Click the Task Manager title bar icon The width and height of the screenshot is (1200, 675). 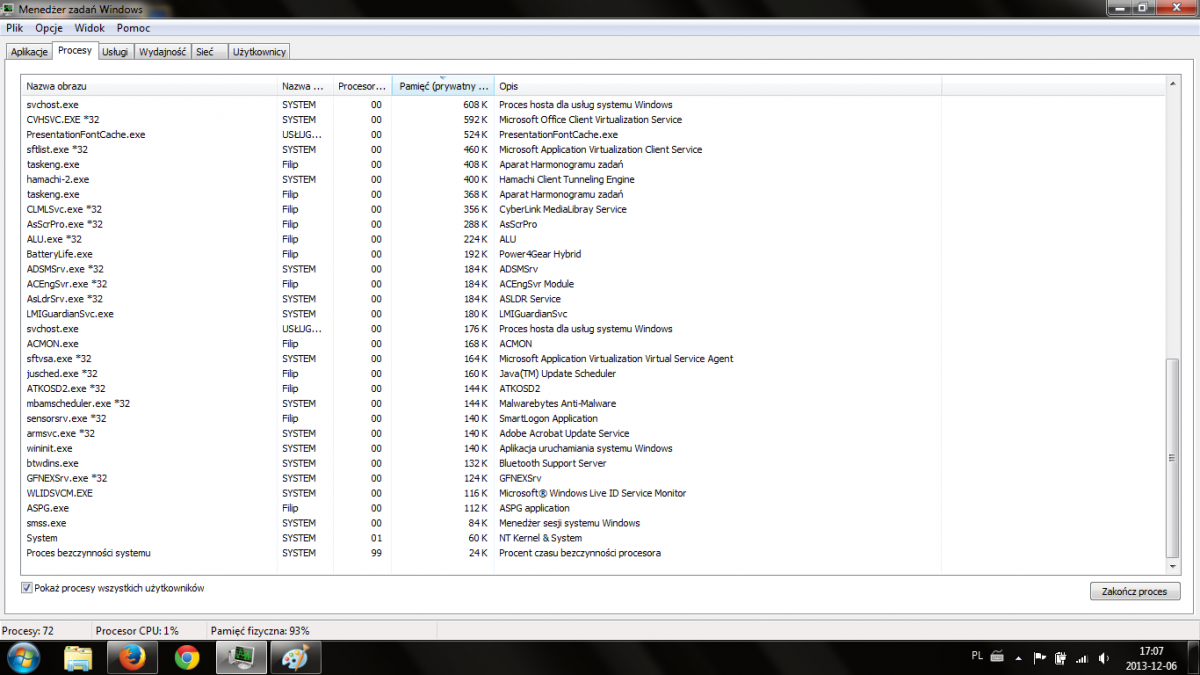[9, 9]
